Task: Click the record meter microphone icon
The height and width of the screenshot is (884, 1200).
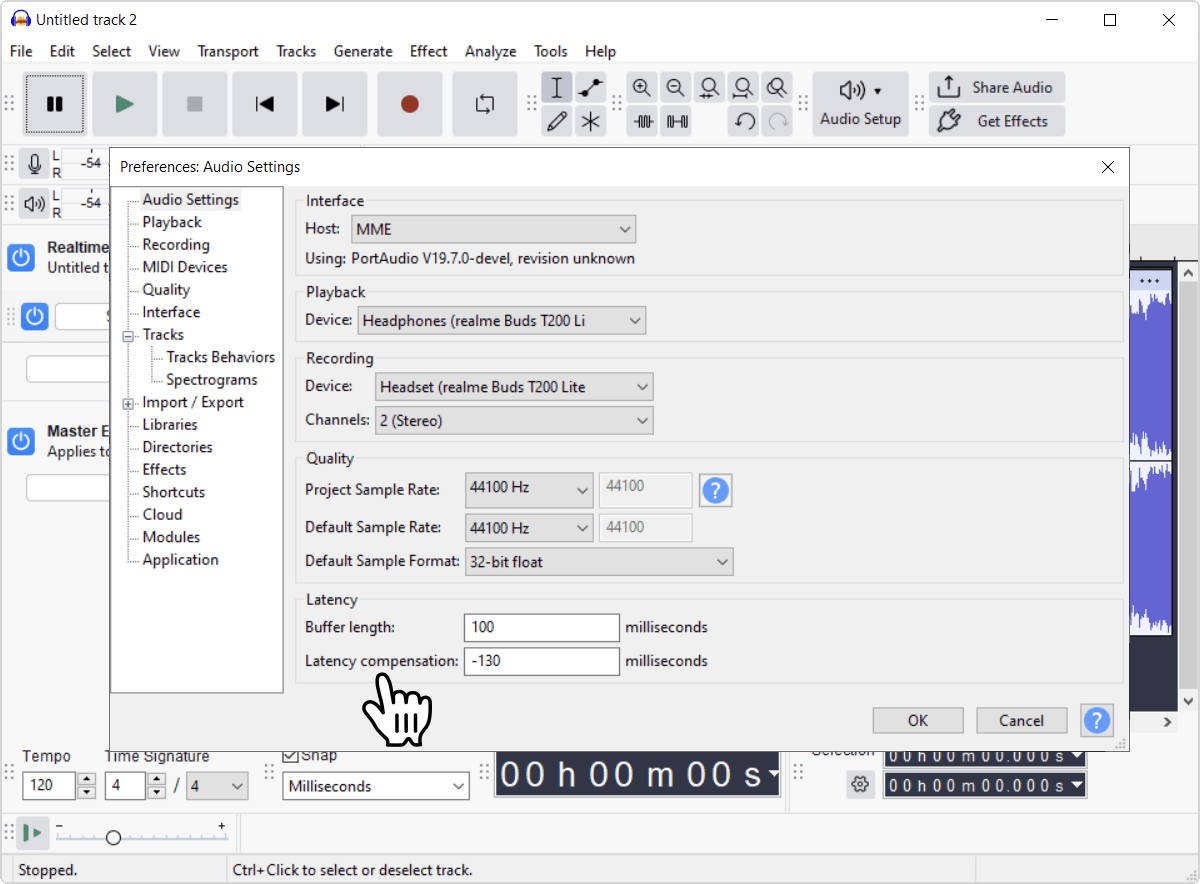Action: [35, 162]
